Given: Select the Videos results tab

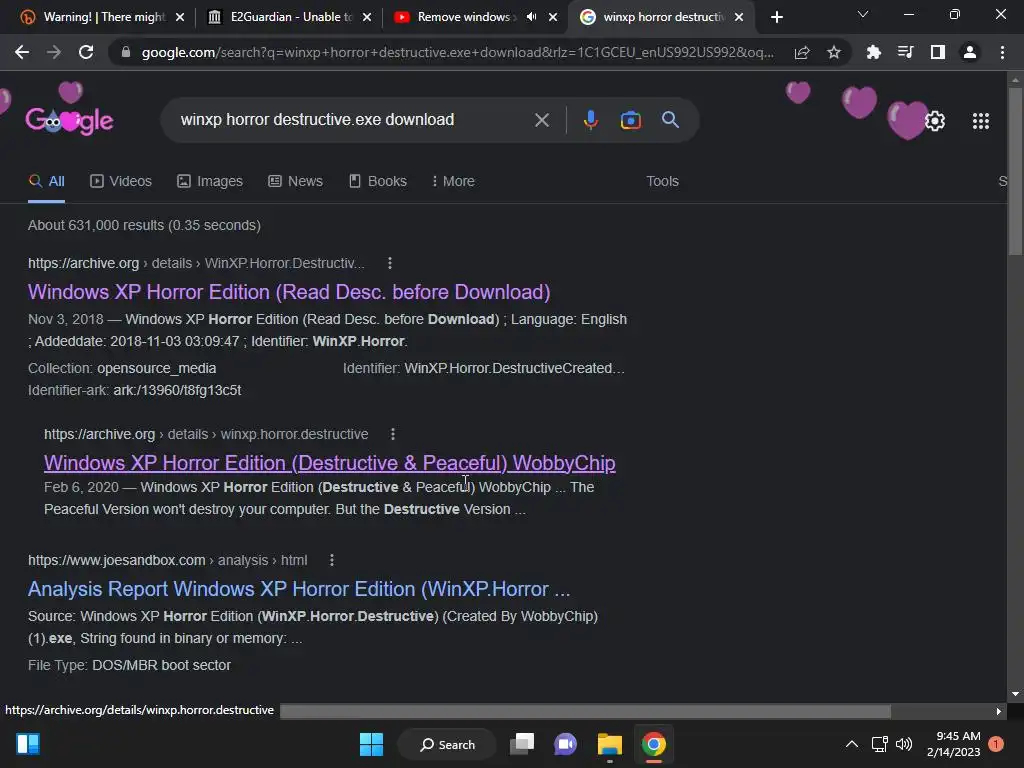Looking at the screenshot, I should pos(121,181).
